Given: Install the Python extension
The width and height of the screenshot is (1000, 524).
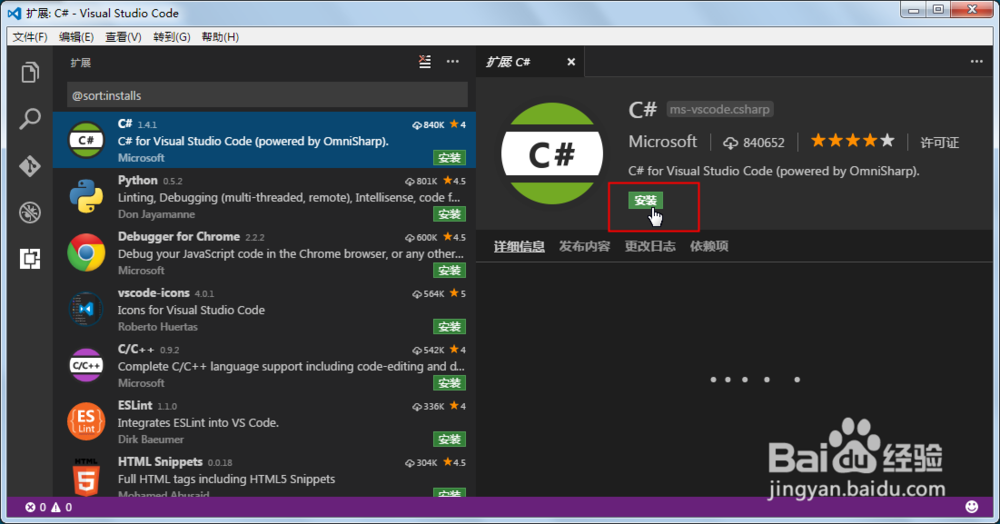Looking at the screenshot, I should click(449, 214).
